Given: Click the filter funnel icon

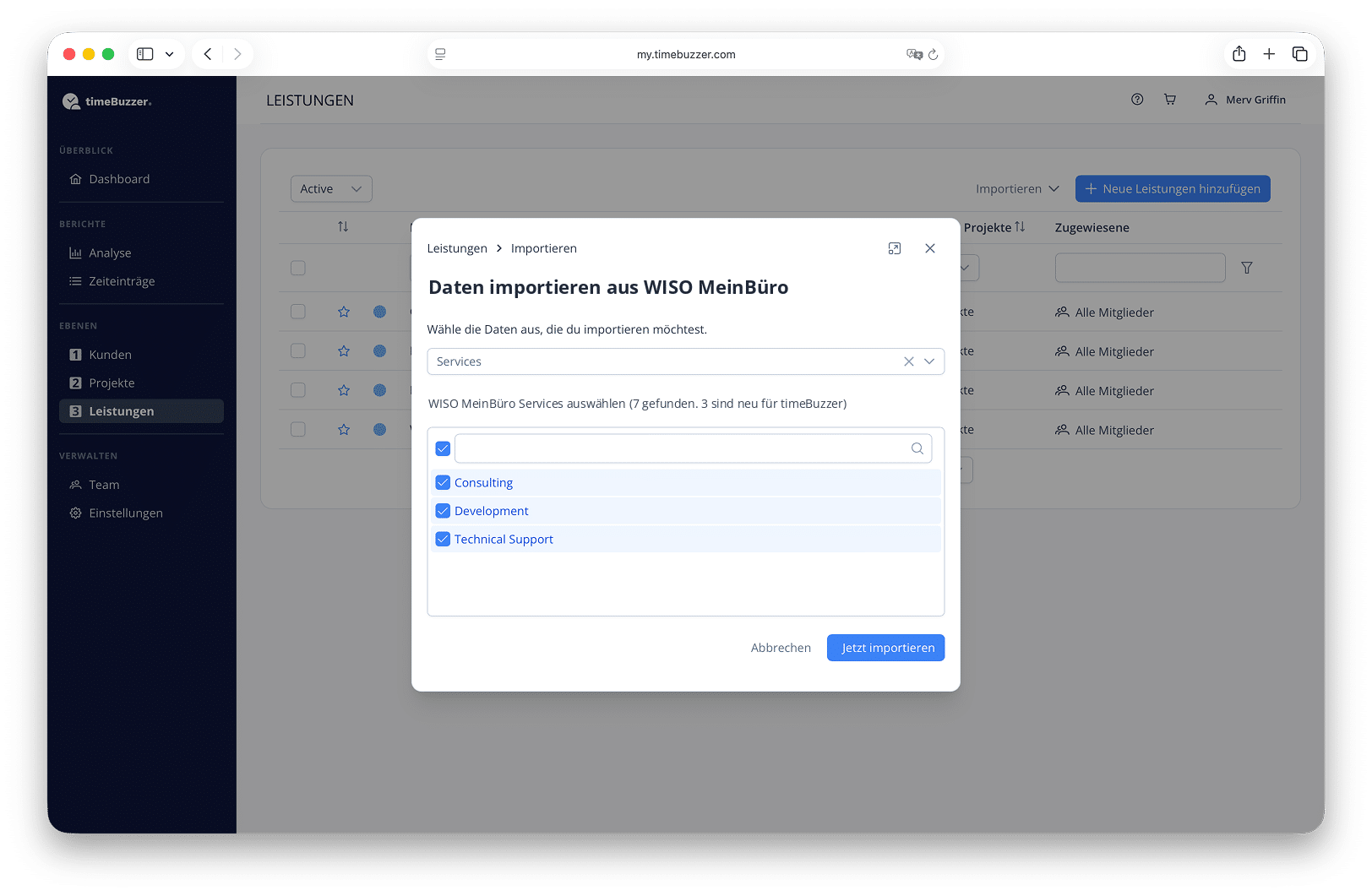Looking at the screenshot, I should pos(1247,268).
